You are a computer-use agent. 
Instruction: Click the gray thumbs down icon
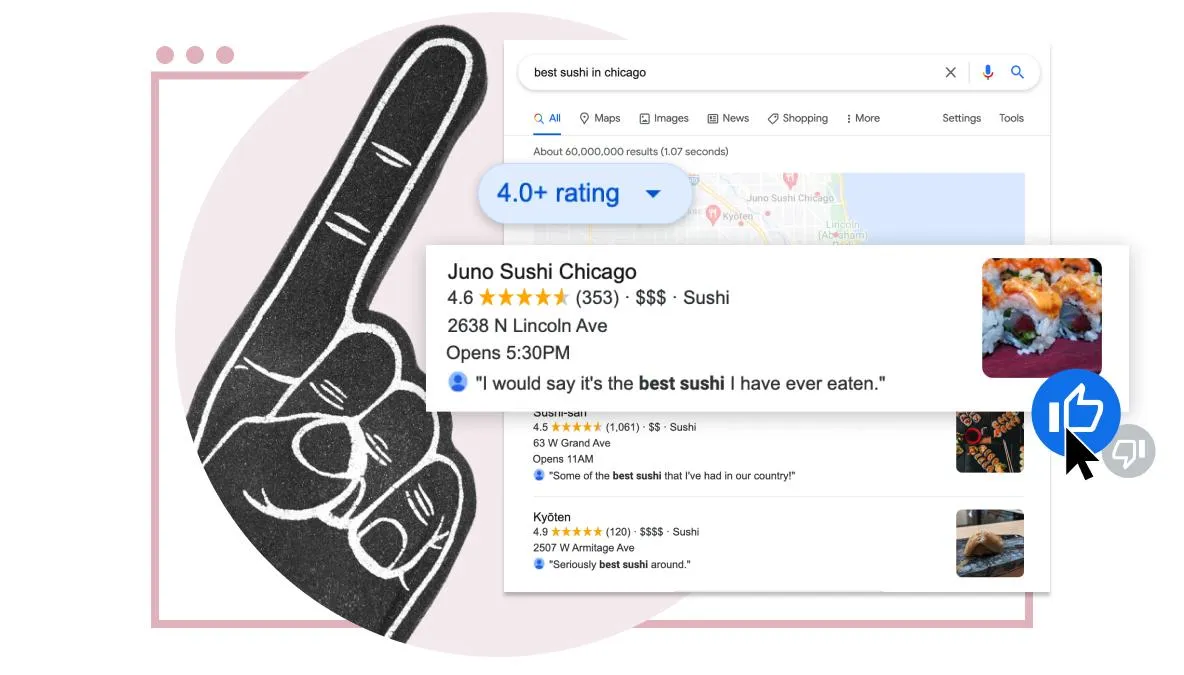(1129, 452)
